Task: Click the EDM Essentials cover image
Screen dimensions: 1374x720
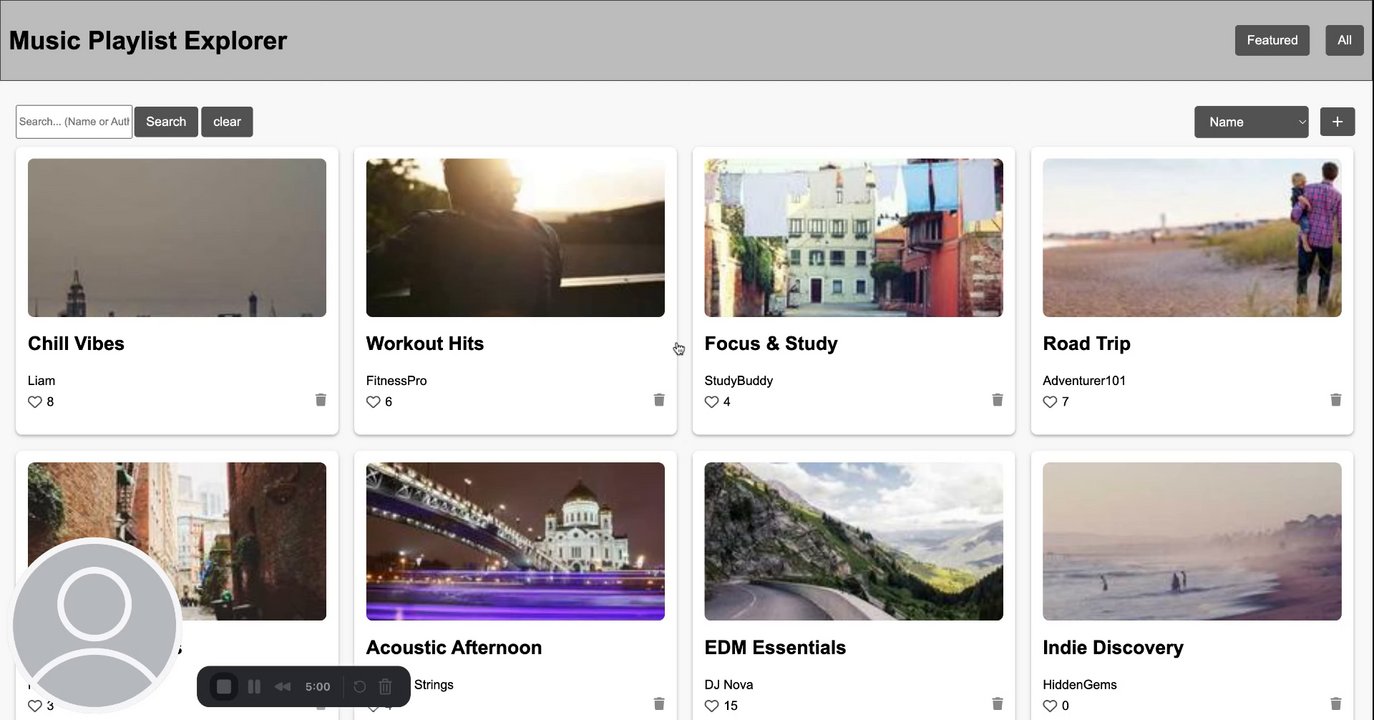Action: (854, 541)
